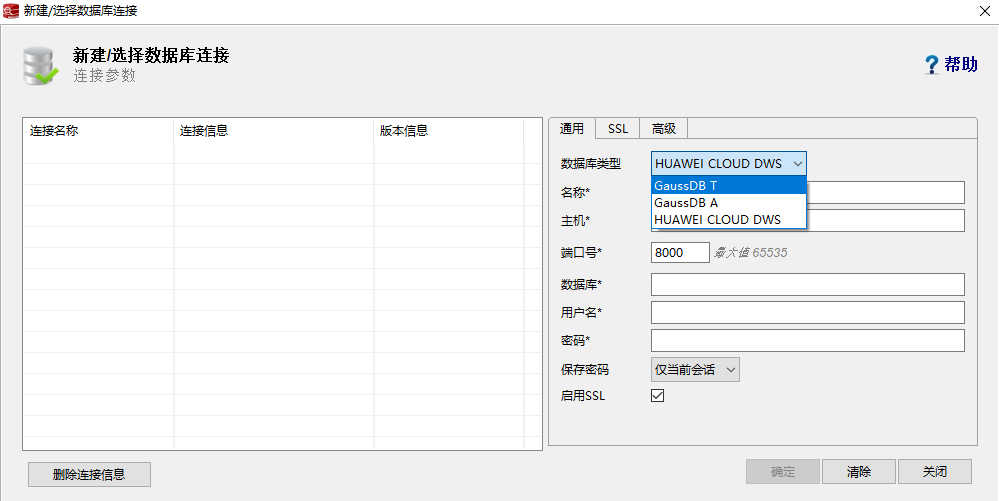Expand the 数据库类型 dropdown arrow
This screenshot has width=999, height=501.
click(797, 163)
